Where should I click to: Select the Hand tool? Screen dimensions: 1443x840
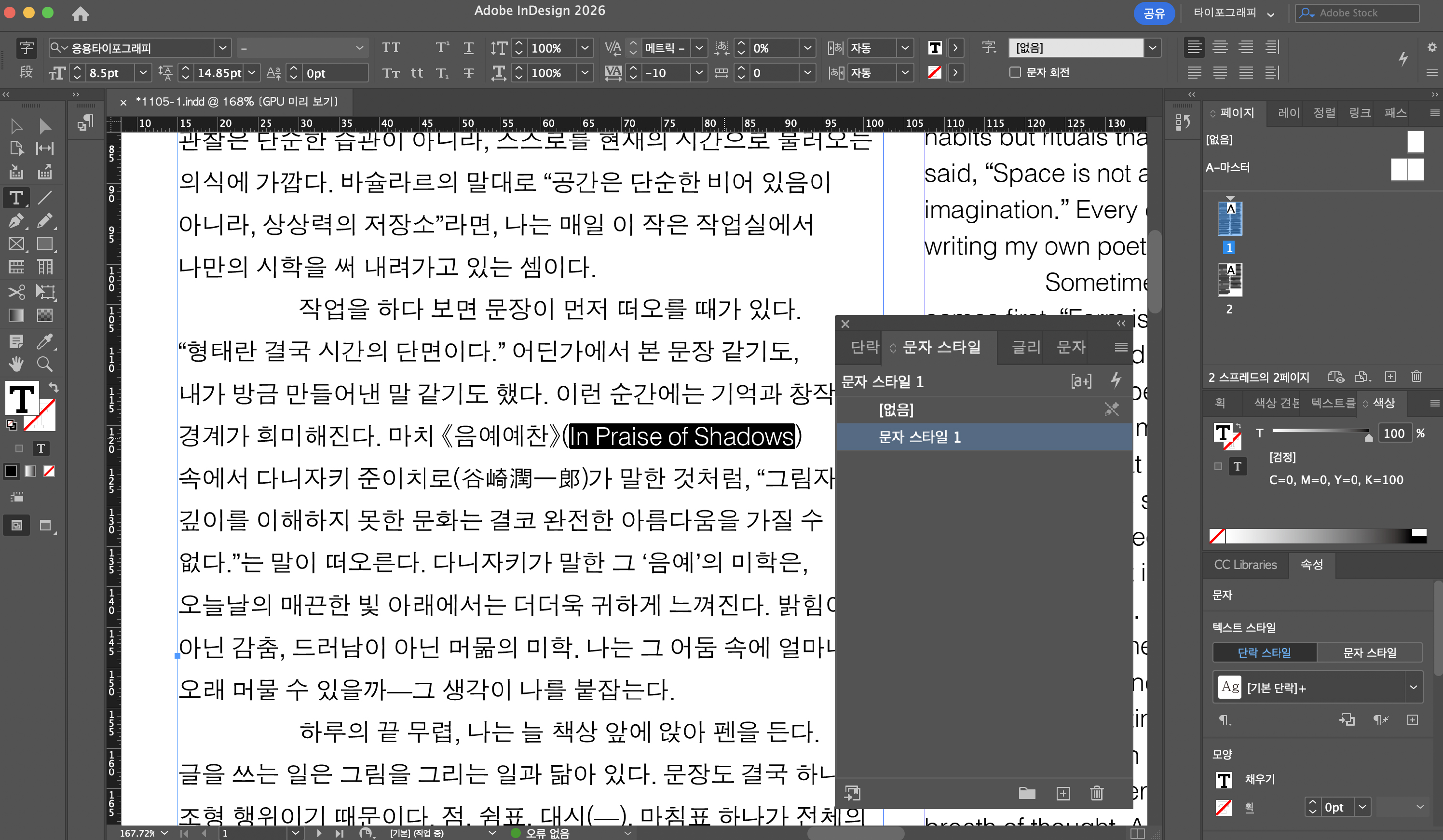point(16,364)
